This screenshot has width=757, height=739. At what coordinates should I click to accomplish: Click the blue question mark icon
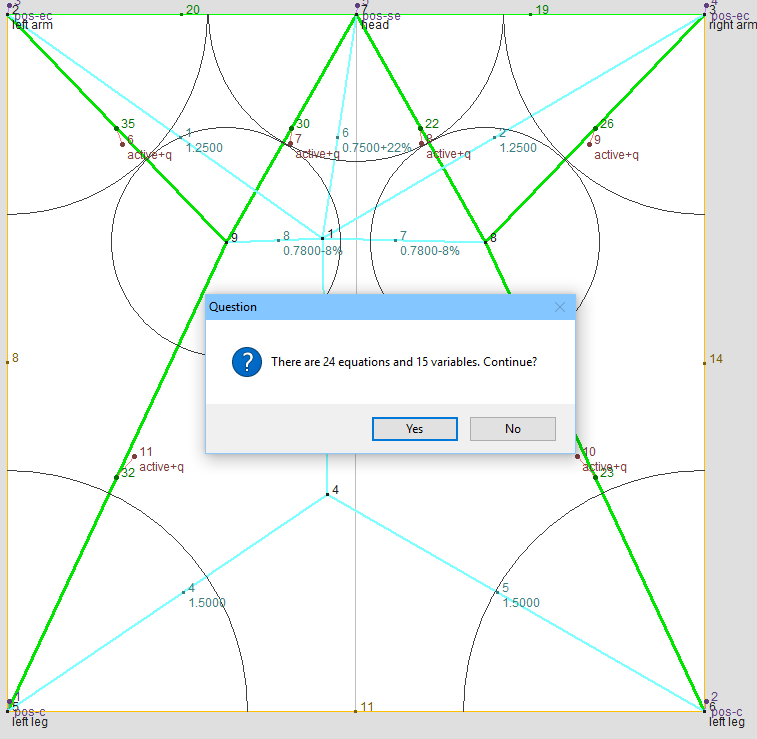247,362
